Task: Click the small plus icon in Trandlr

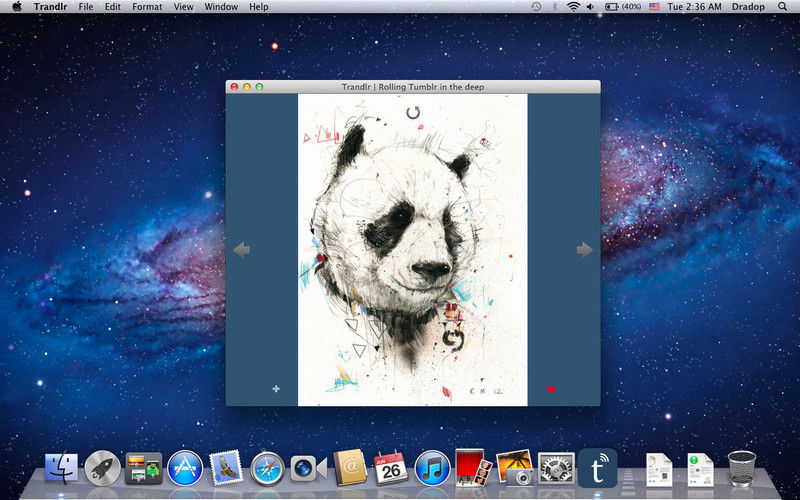Action: click(x=276, y=389)
